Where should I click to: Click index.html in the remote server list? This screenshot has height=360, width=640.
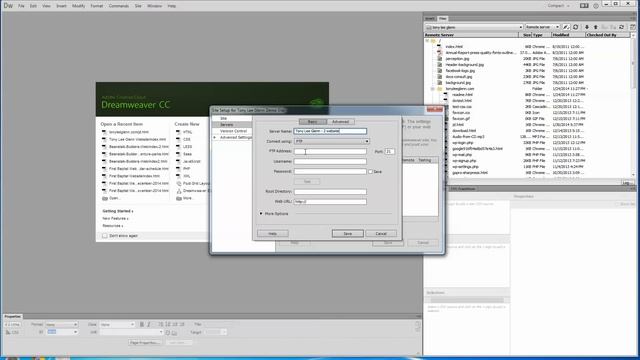[x=454, y=47]
